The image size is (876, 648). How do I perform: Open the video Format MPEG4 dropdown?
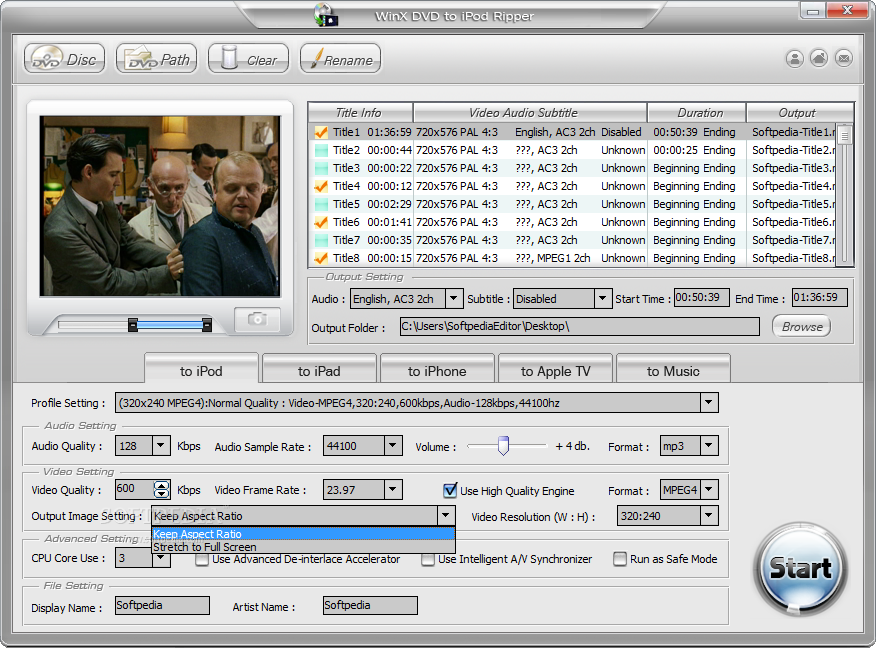click(709, 490)
